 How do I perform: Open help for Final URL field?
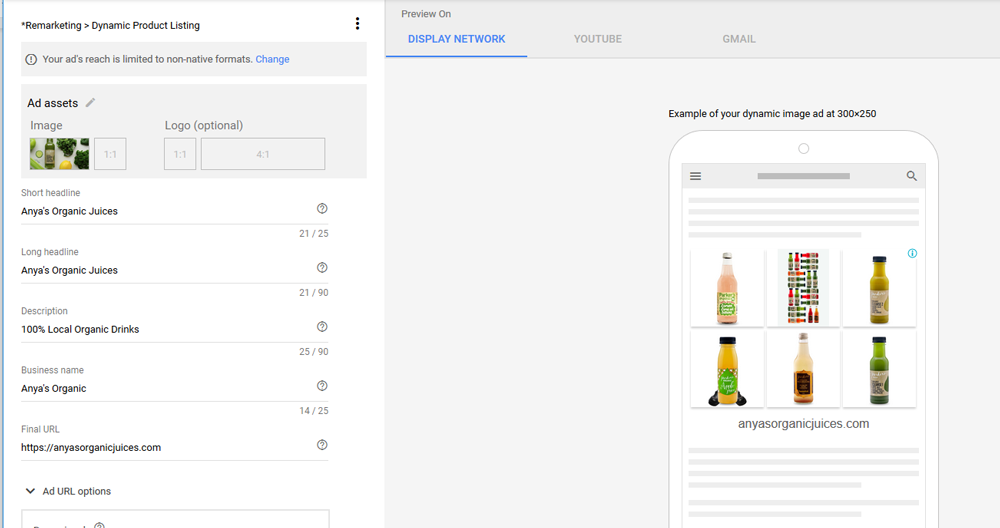(322, 445)
